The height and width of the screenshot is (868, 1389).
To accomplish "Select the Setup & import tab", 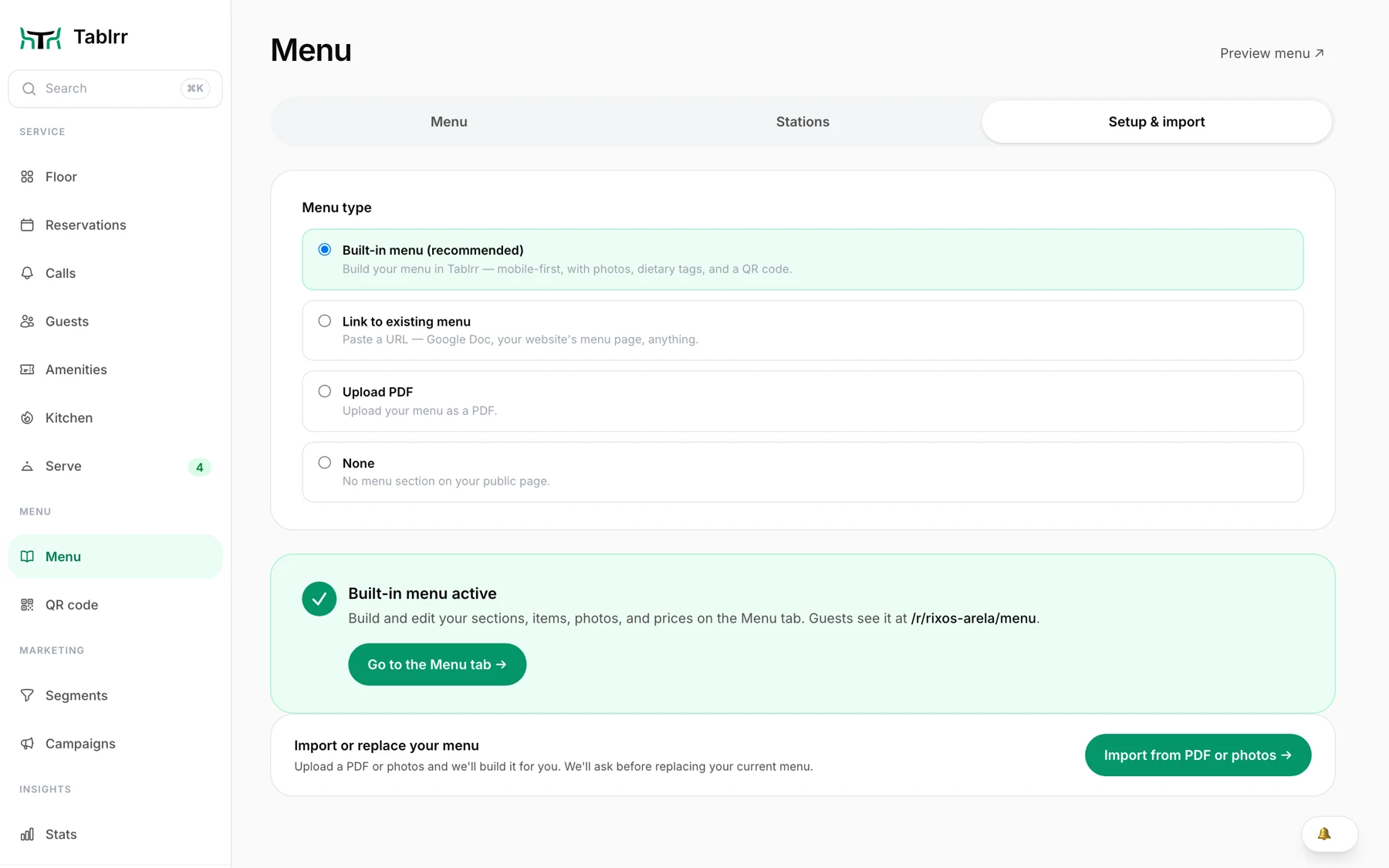I will 1157,122.
